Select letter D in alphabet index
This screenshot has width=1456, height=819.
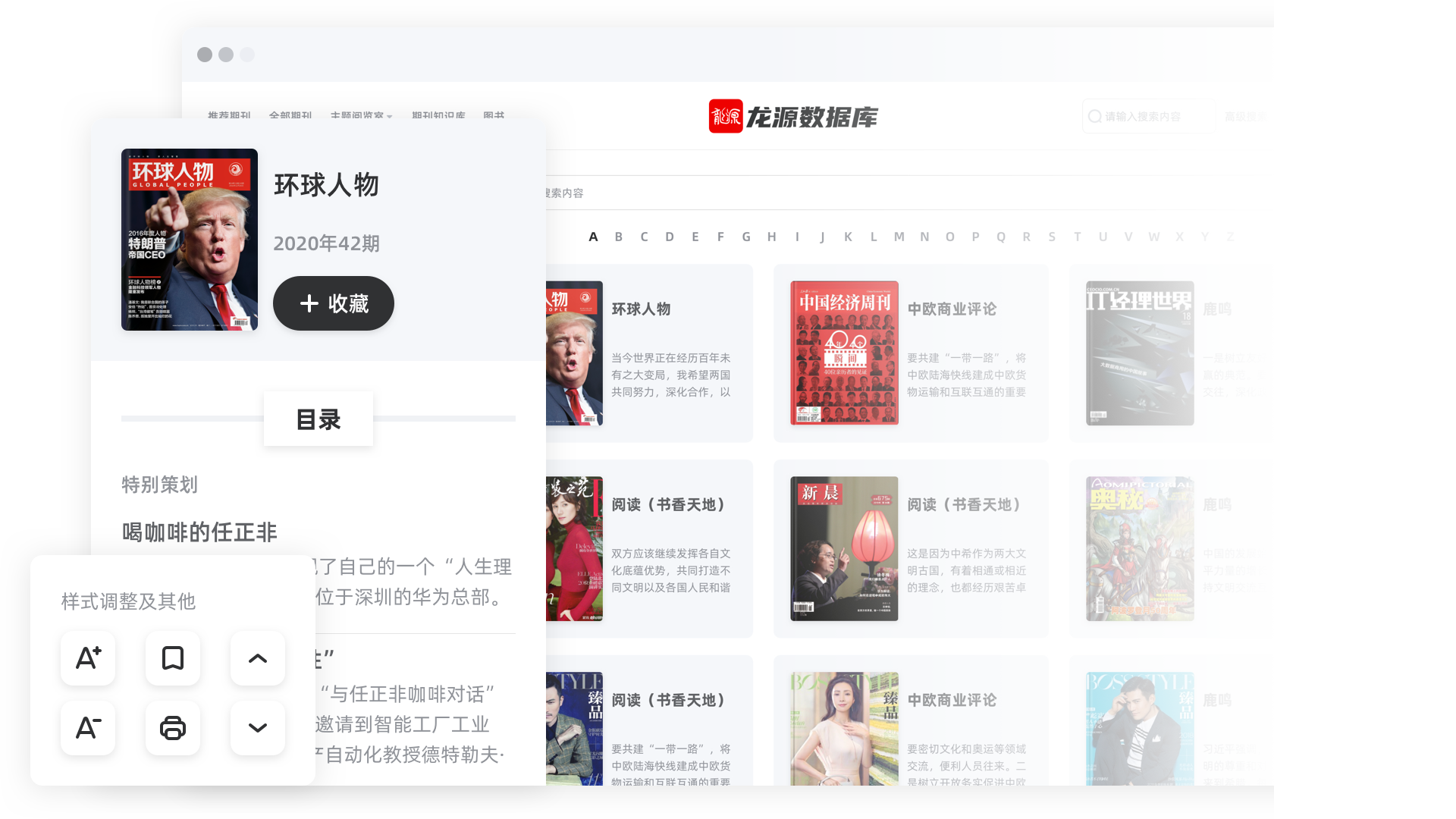coord(670,237)
